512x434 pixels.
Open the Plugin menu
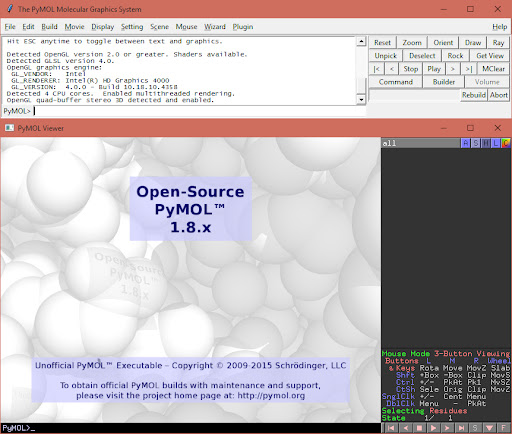click(243, 27)
